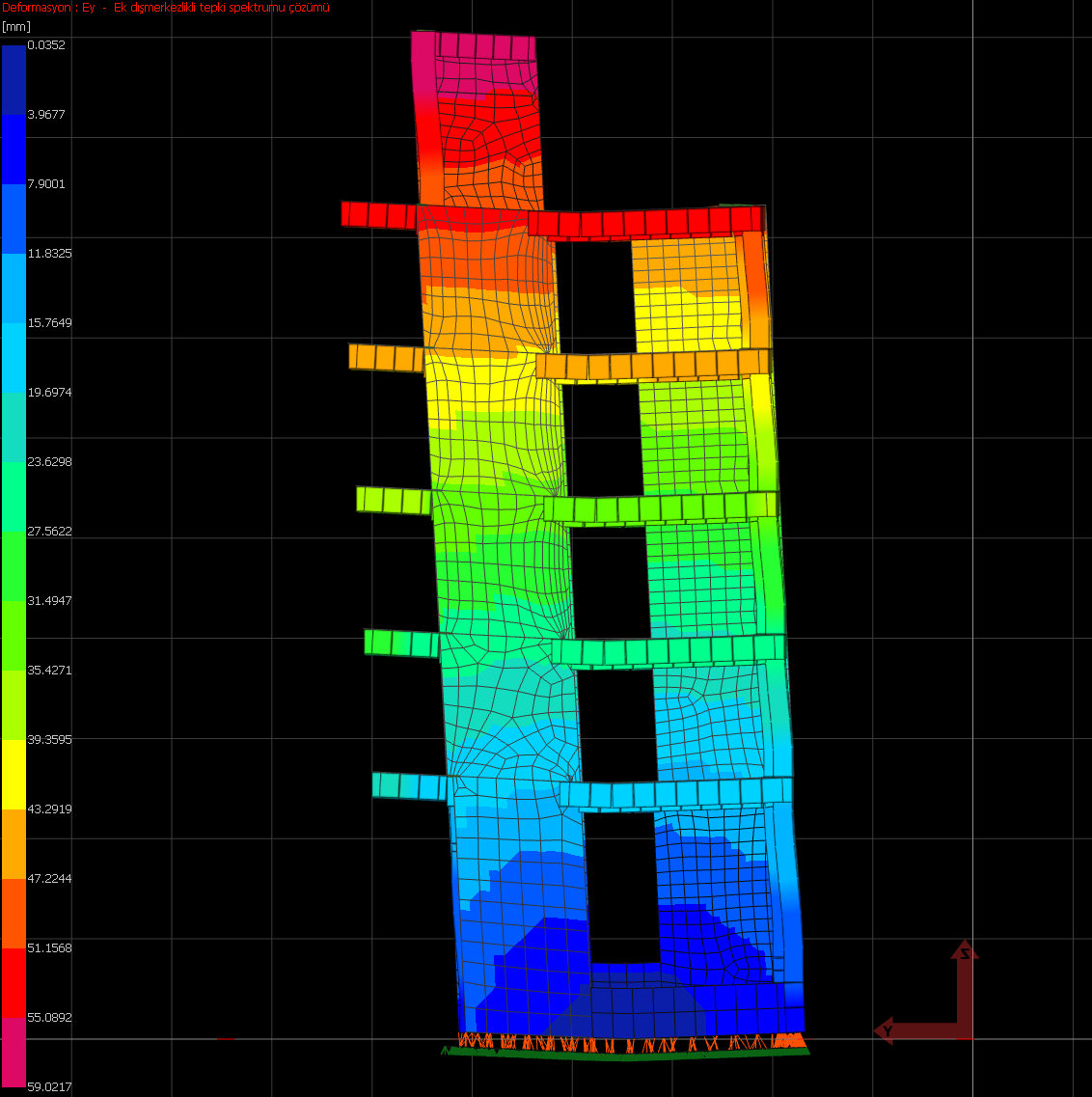Screen dimensions: 1092x1097
Task: Select the darkest blue band at legend top
Action: pyautogui.click(x=14, y=79)
